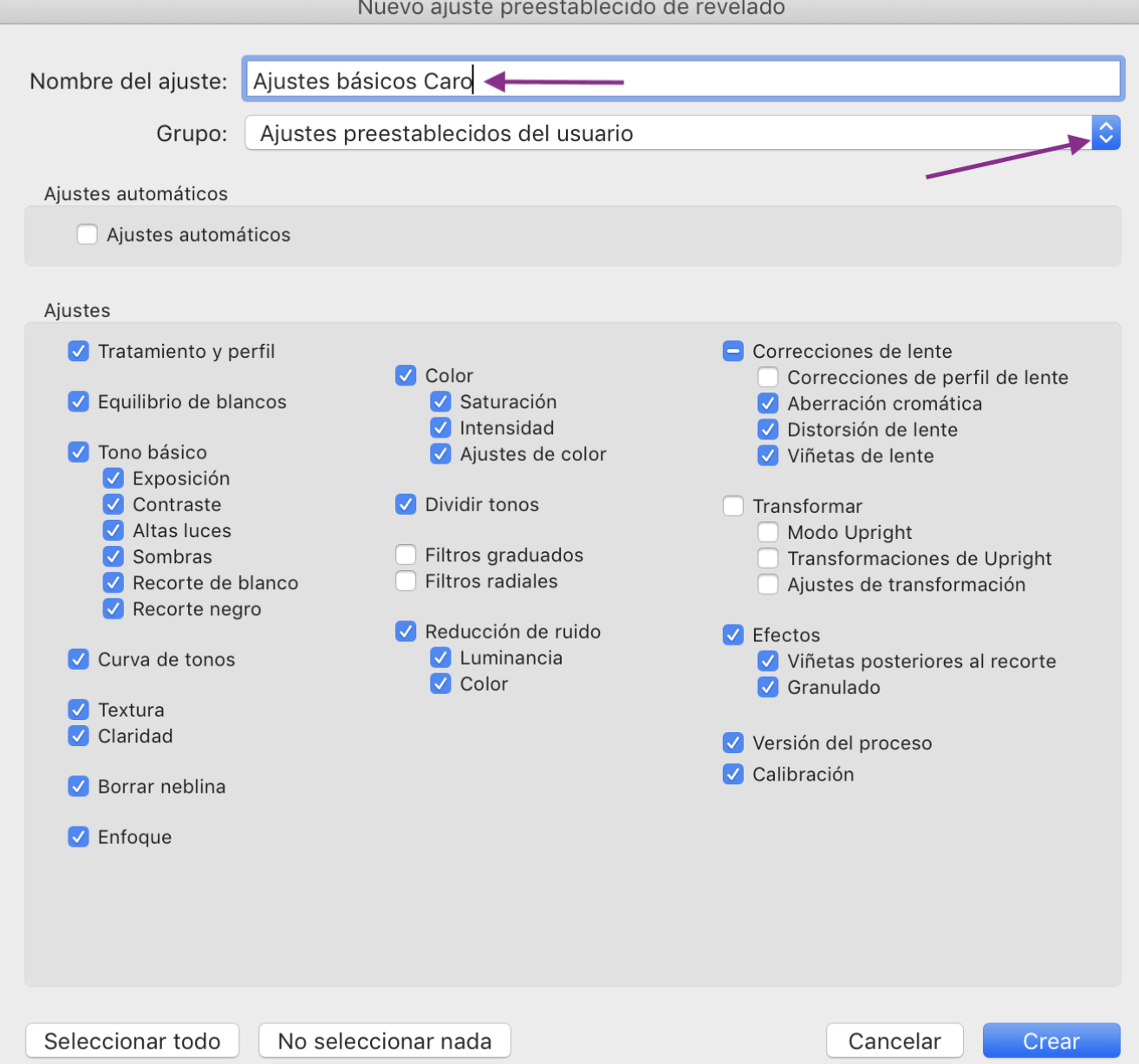This screenshot has height=1064, width=1139.
Task: Click the Grupo dropdown arrow stepper
Action: coord(1105,133)
